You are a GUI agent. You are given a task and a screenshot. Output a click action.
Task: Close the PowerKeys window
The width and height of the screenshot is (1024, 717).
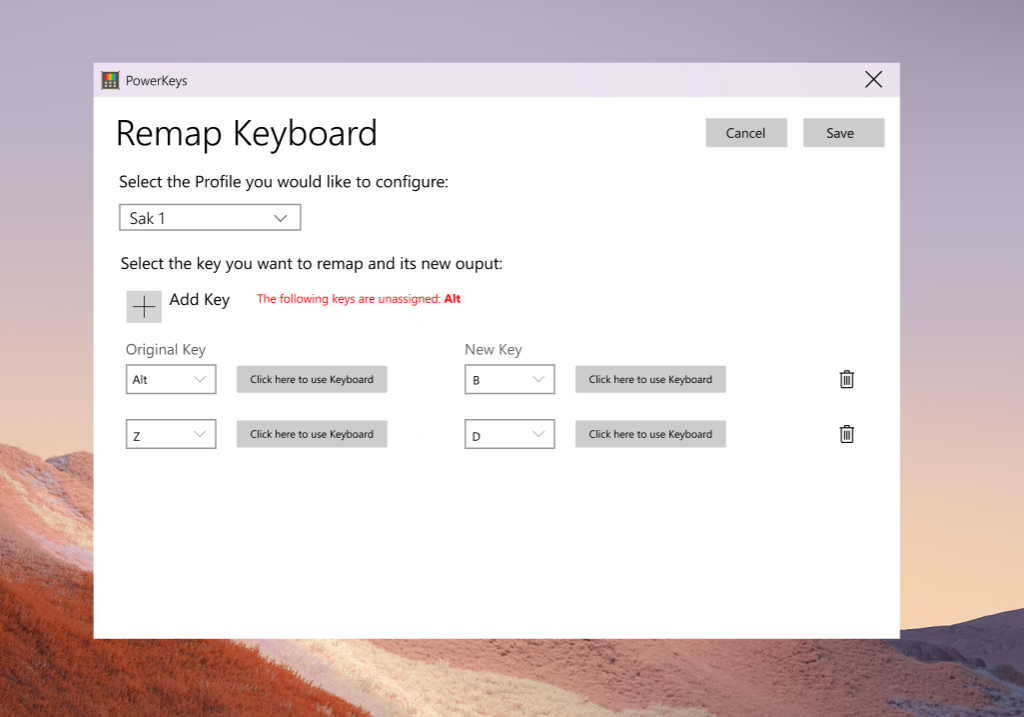pos(873,79)
